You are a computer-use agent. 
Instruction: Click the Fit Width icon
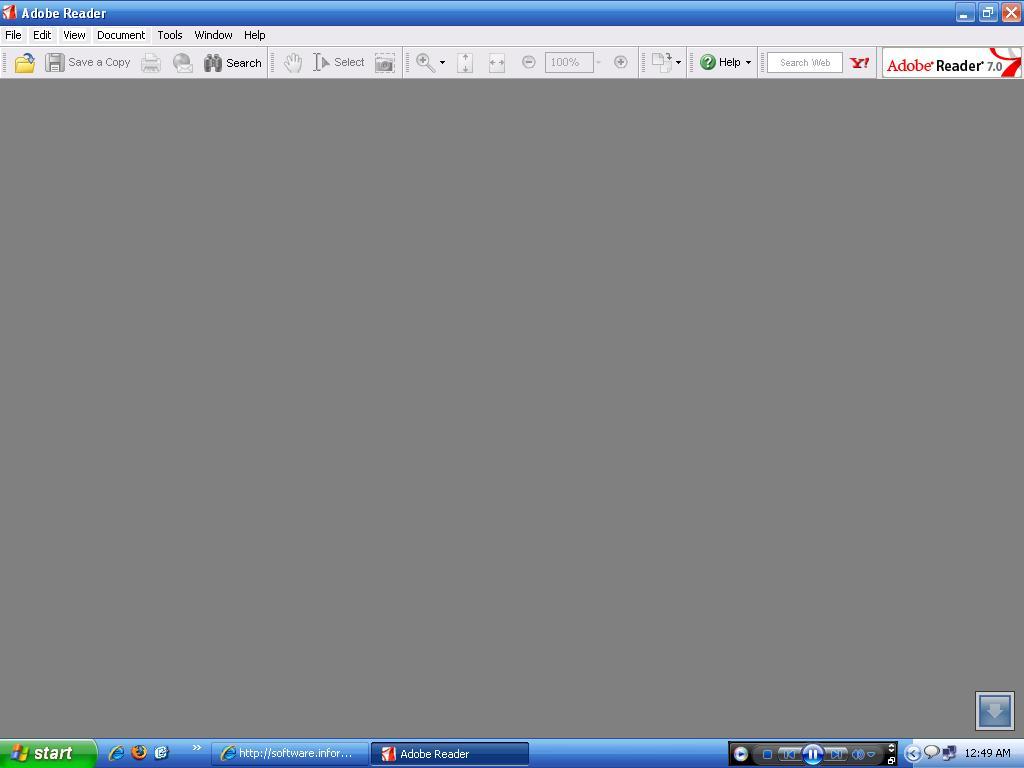click(496, 62)
